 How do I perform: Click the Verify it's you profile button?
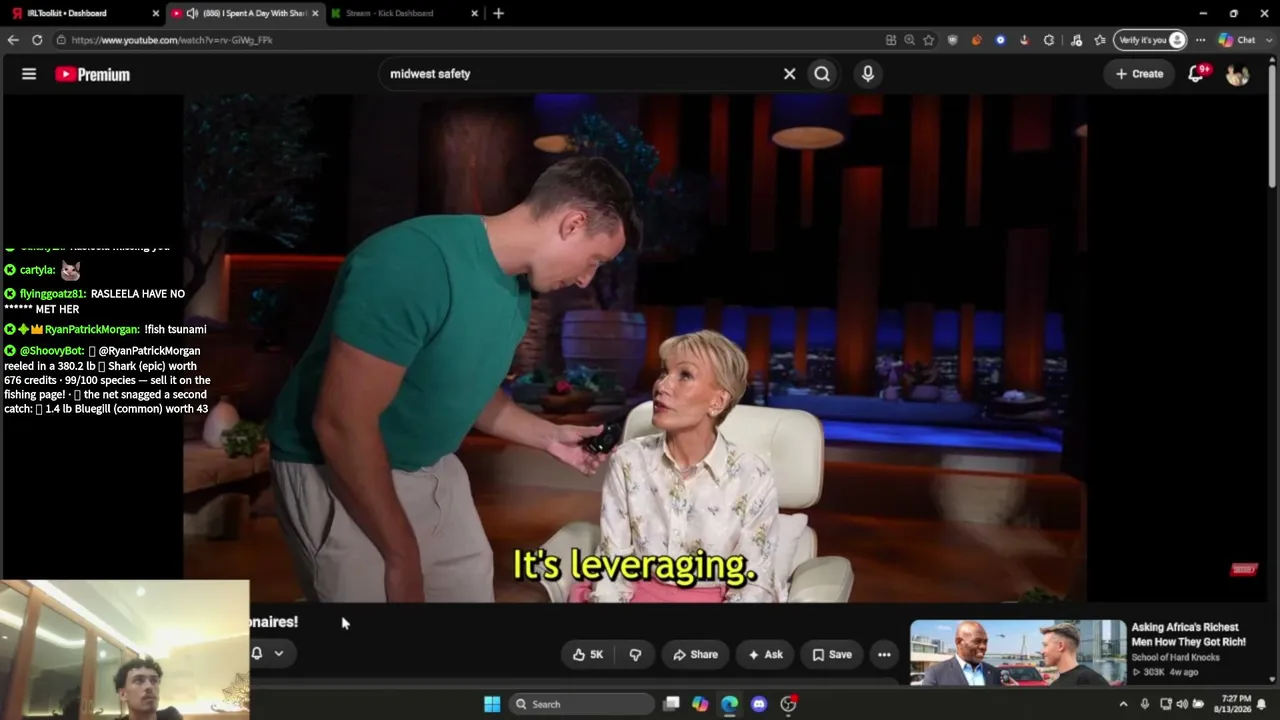click(1151, 40)
